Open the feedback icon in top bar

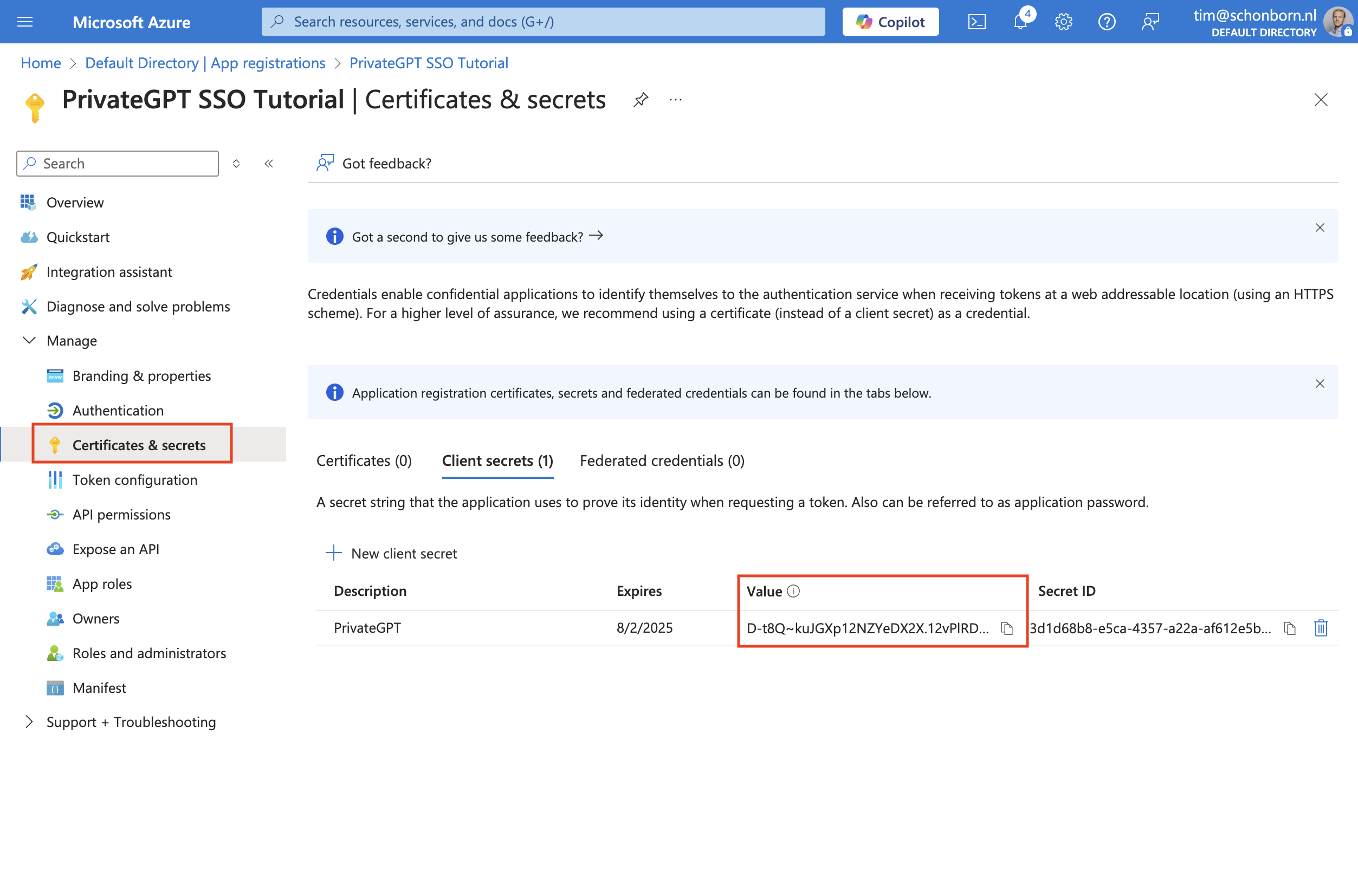point(1150,22)
